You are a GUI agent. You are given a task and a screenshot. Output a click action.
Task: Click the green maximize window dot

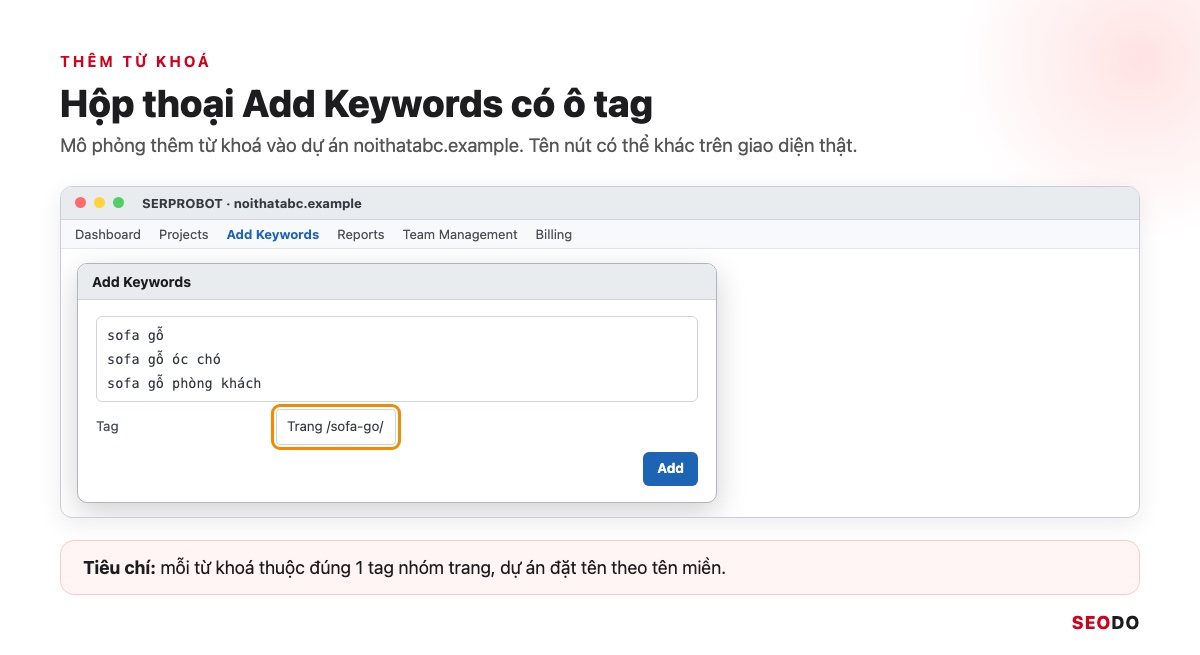point(118,203)
